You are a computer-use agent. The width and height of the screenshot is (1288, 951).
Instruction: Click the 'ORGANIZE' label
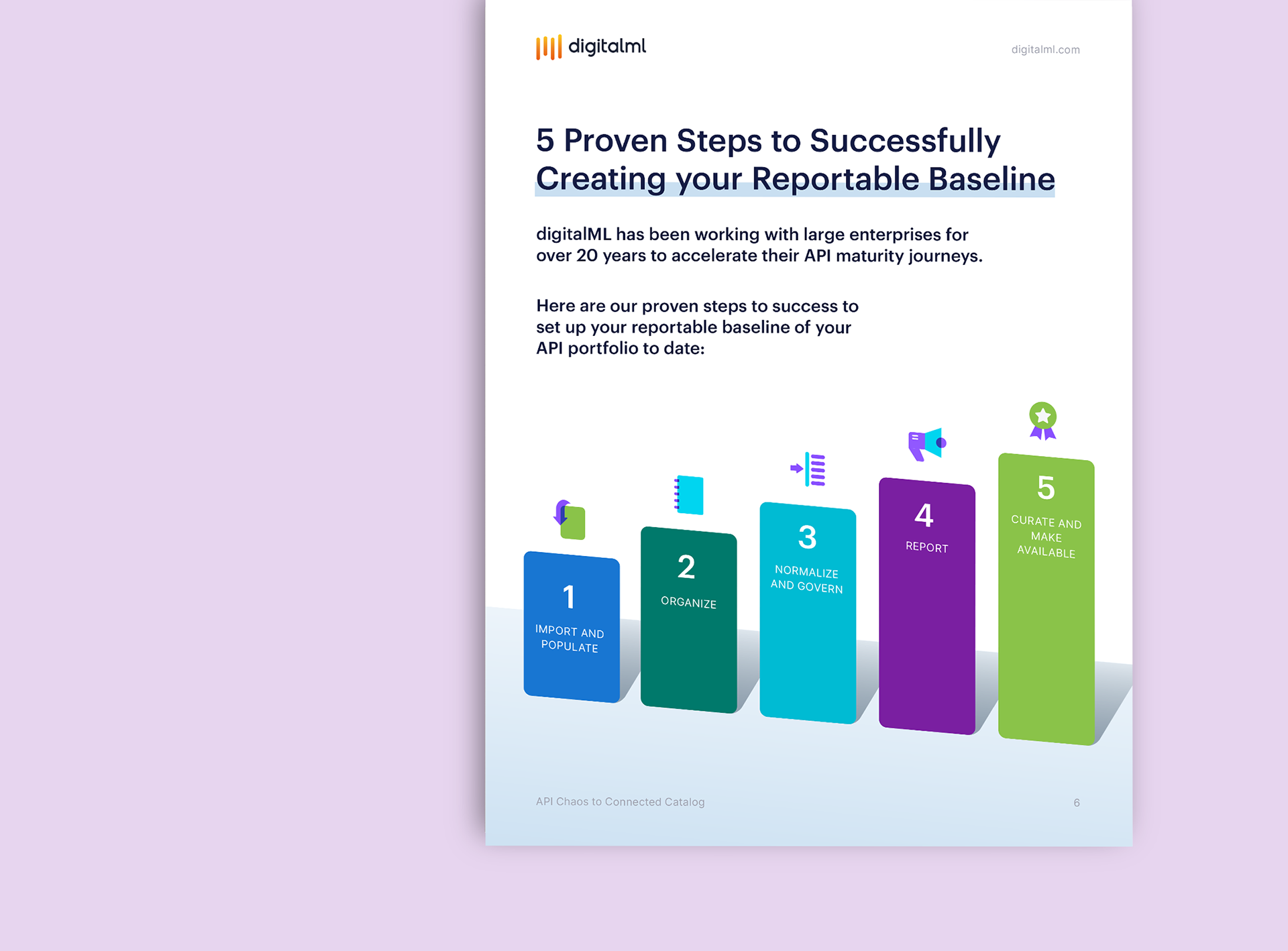tap(688, 602)
